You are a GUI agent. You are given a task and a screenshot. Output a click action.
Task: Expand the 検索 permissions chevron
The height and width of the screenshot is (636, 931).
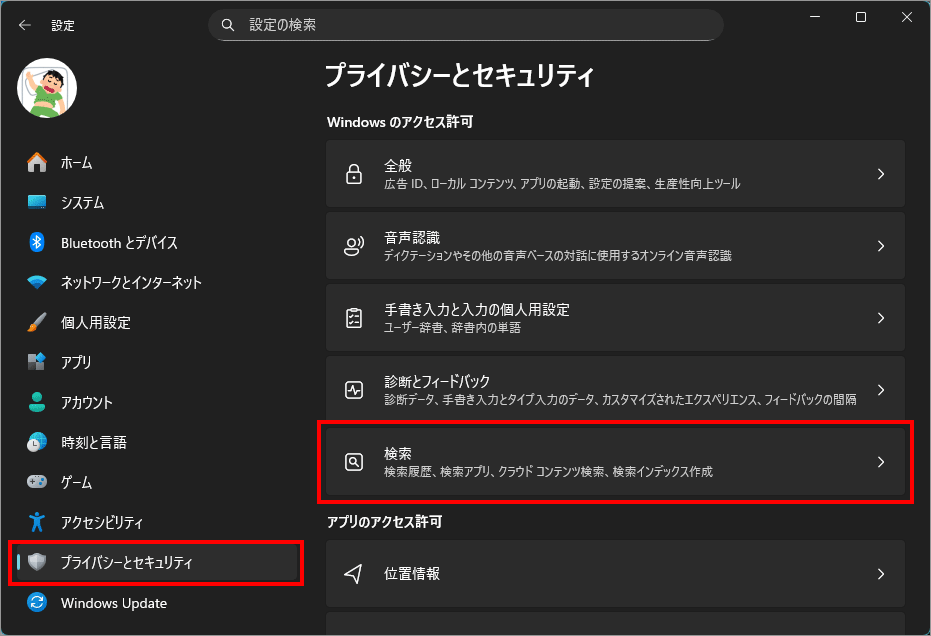[880, 462]
